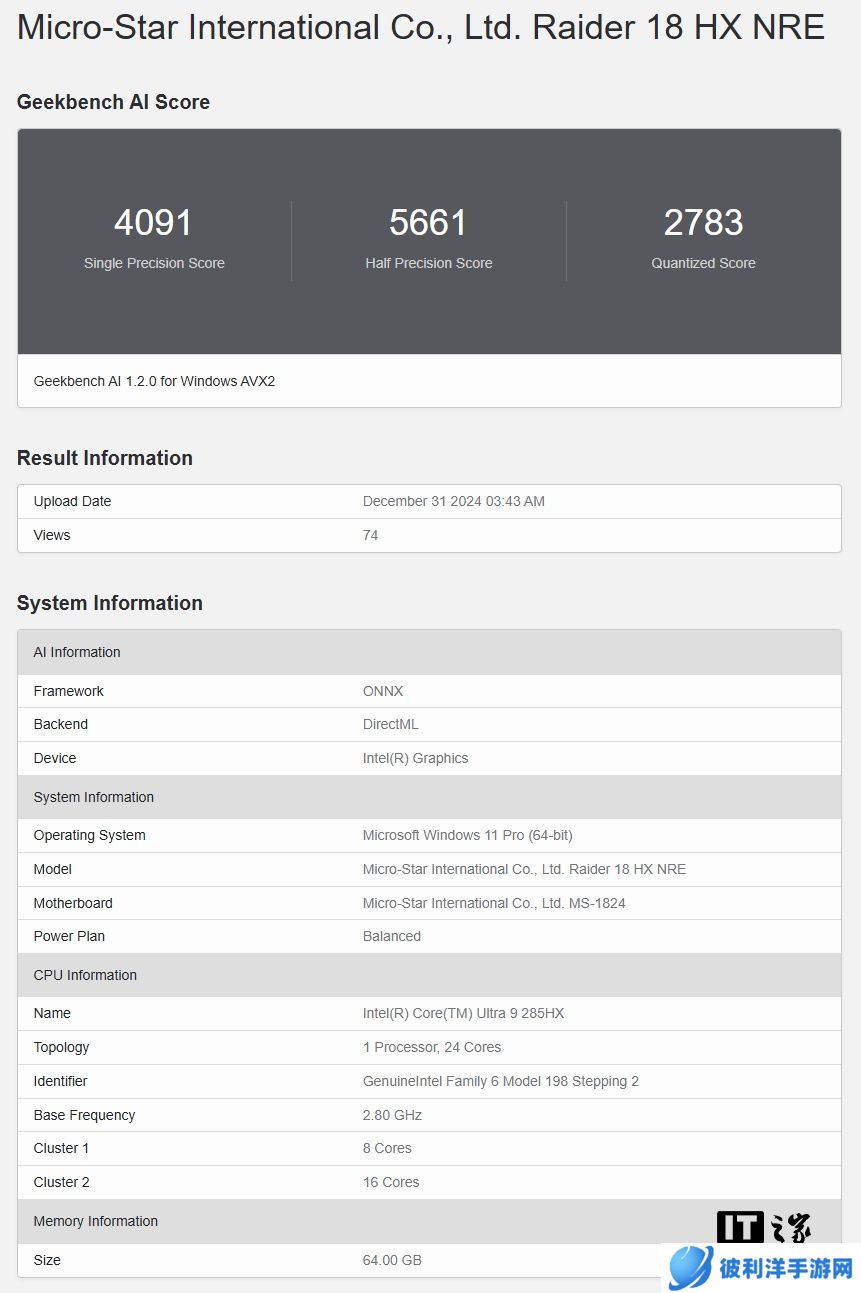Click the Memory Information section header
Viewport: 861px width, 1293px height.
click(x=96, y=1221)
